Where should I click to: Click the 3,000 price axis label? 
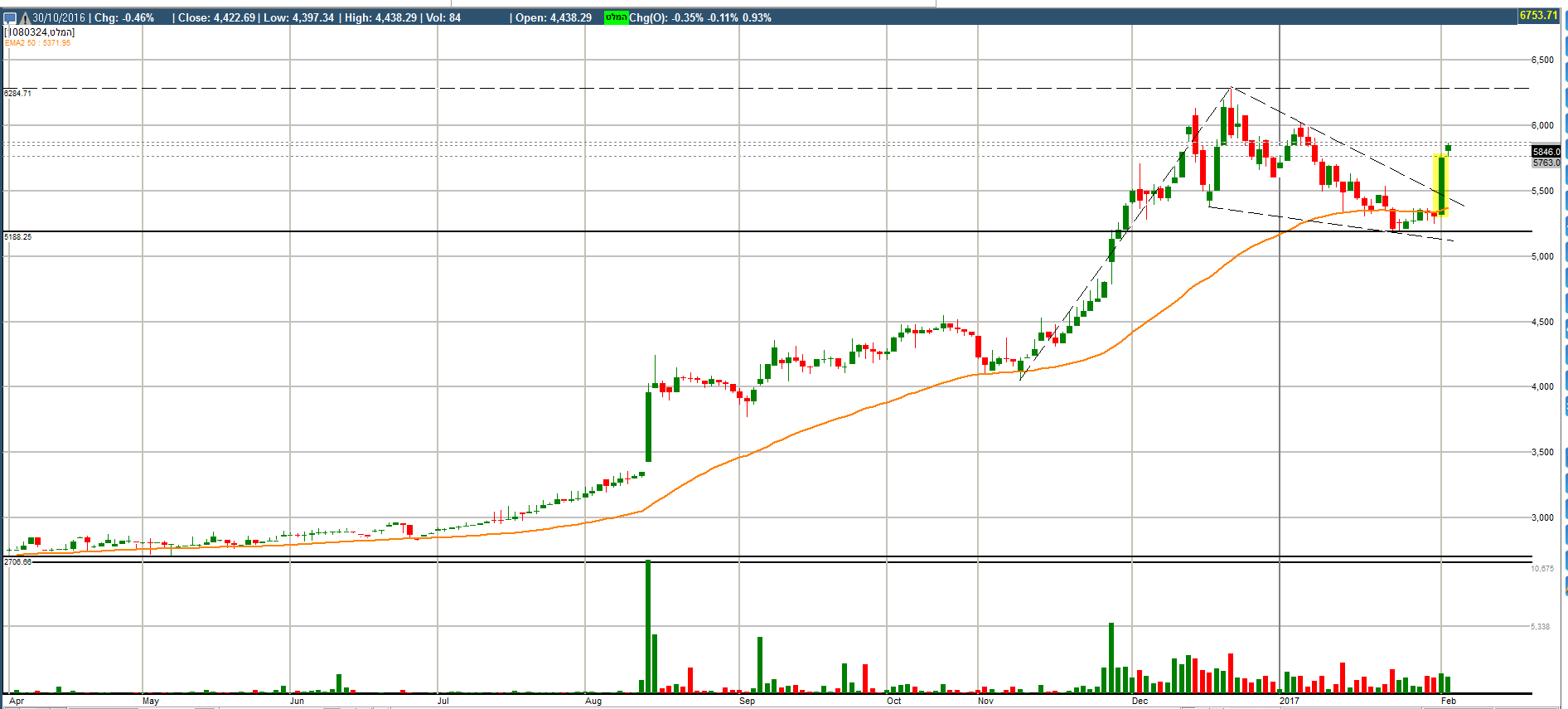coord(1542,518)
